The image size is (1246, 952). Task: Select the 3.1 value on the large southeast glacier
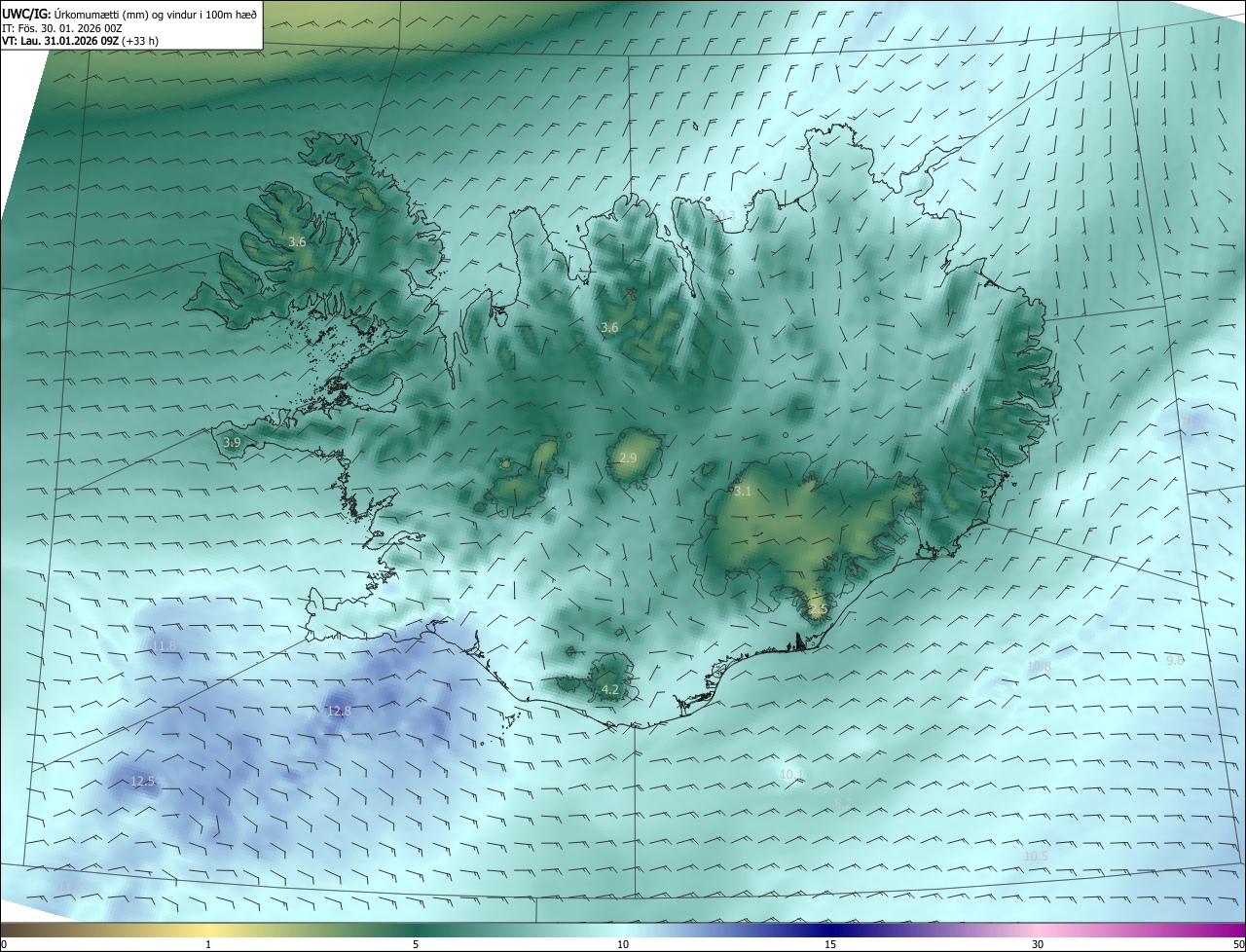point(743,492)
